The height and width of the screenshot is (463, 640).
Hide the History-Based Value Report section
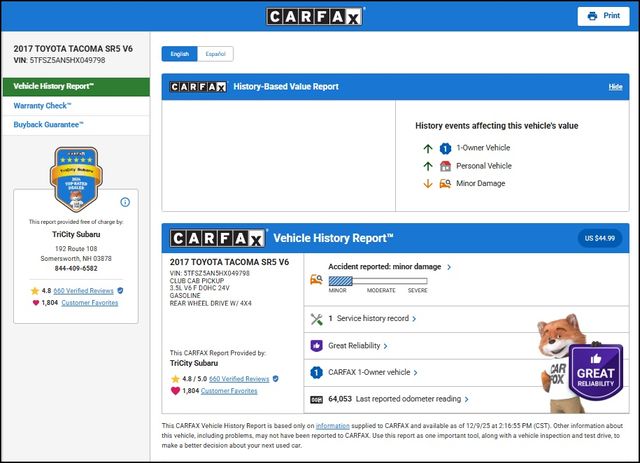(615, 87)
